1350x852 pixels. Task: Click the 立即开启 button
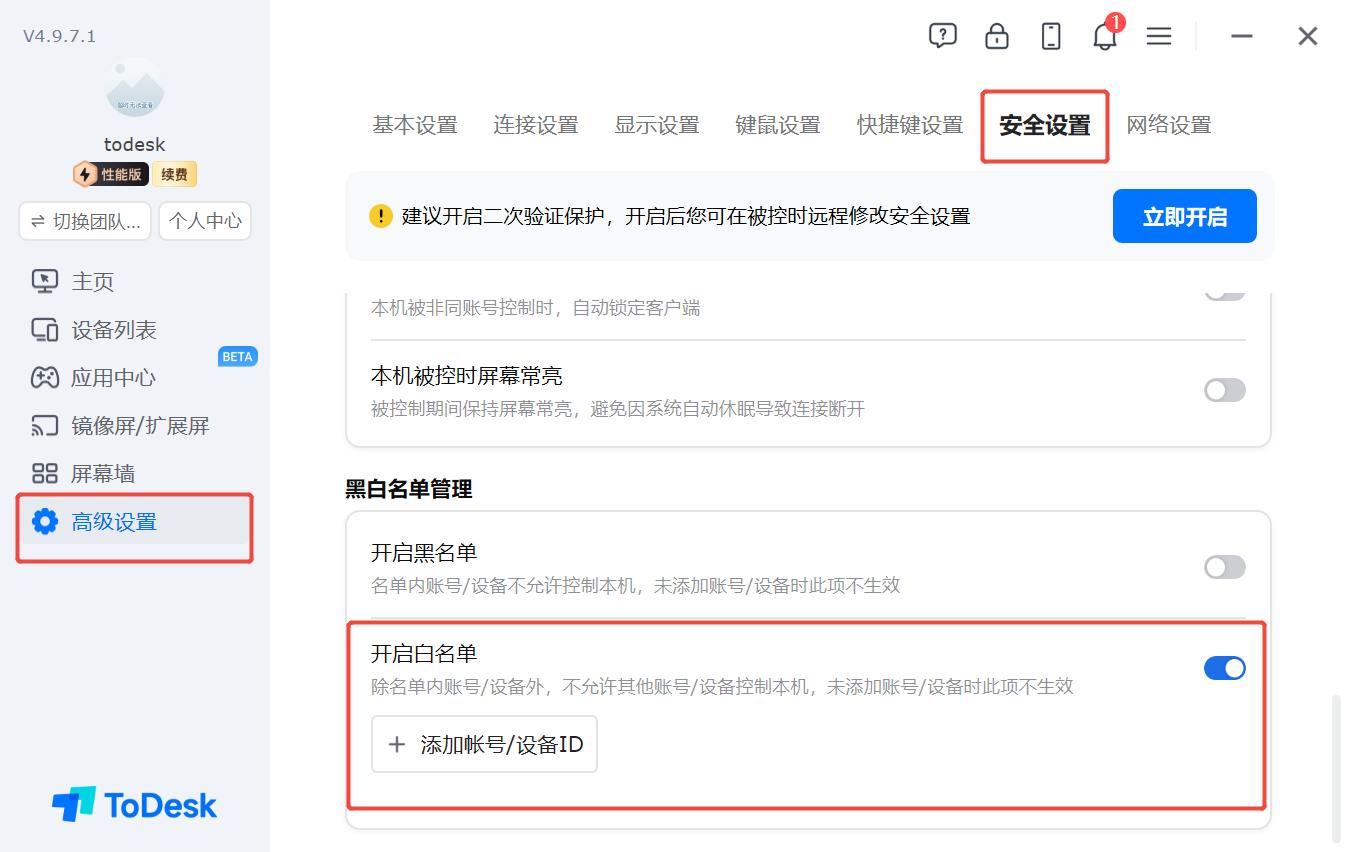(1185, 216)
